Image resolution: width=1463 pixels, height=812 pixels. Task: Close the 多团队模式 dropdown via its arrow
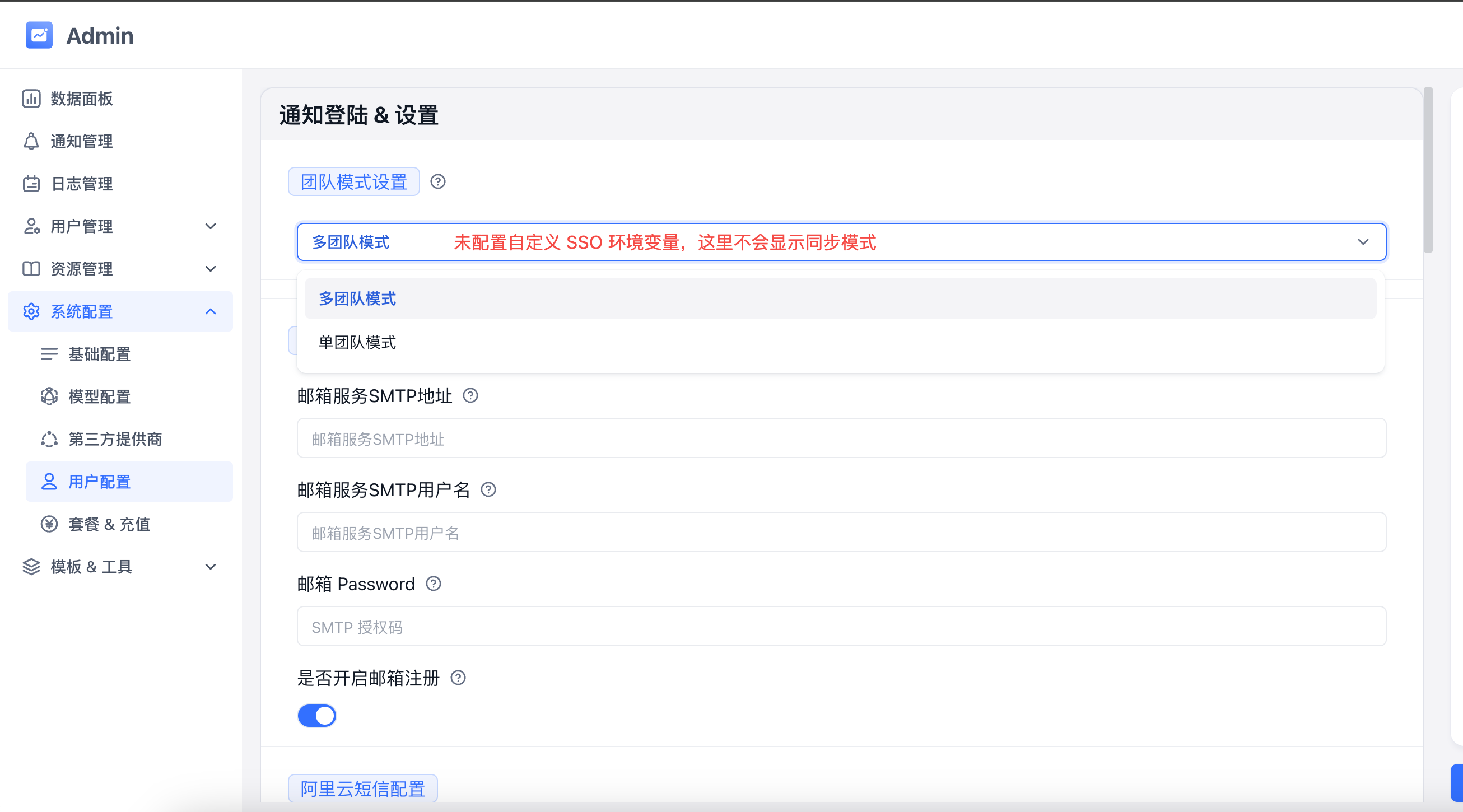(1363, 242)
